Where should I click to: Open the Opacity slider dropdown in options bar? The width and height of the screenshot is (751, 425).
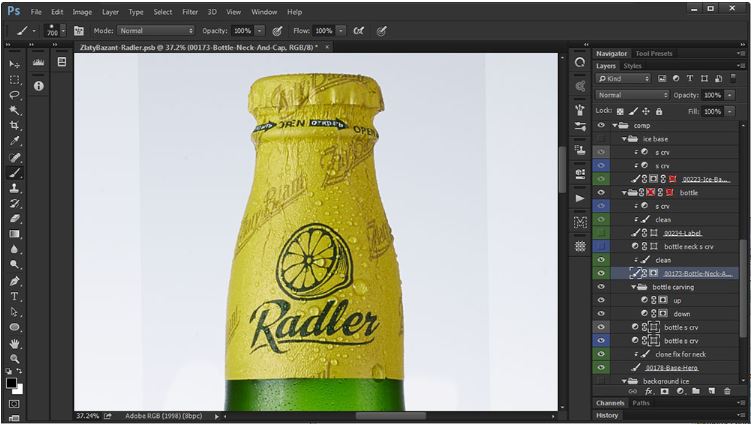(x=259, y=31)
